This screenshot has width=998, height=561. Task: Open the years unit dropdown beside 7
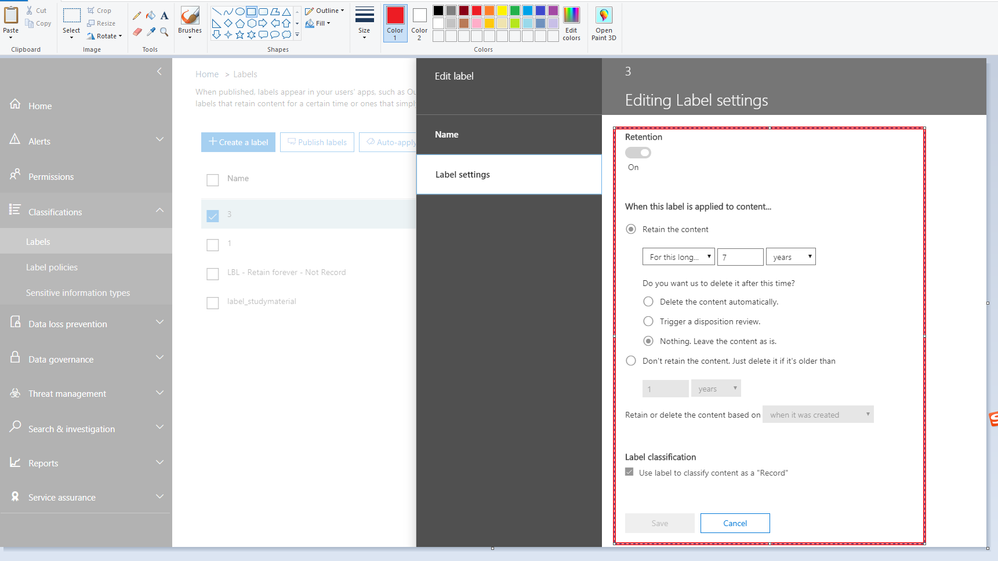pyautogui.click(x=791, y=257)
